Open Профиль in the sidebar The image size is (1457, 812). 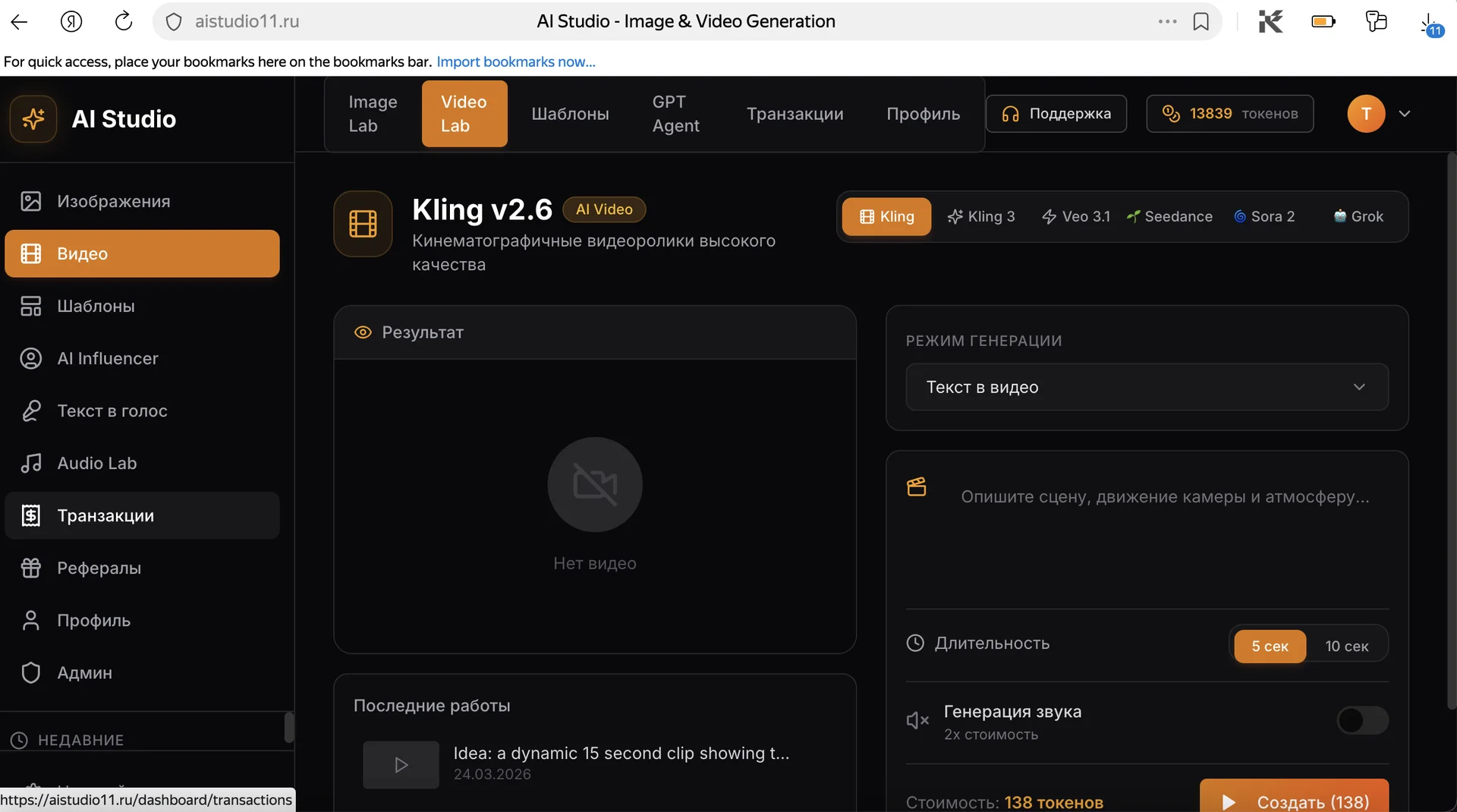click(x=142, y=620)
